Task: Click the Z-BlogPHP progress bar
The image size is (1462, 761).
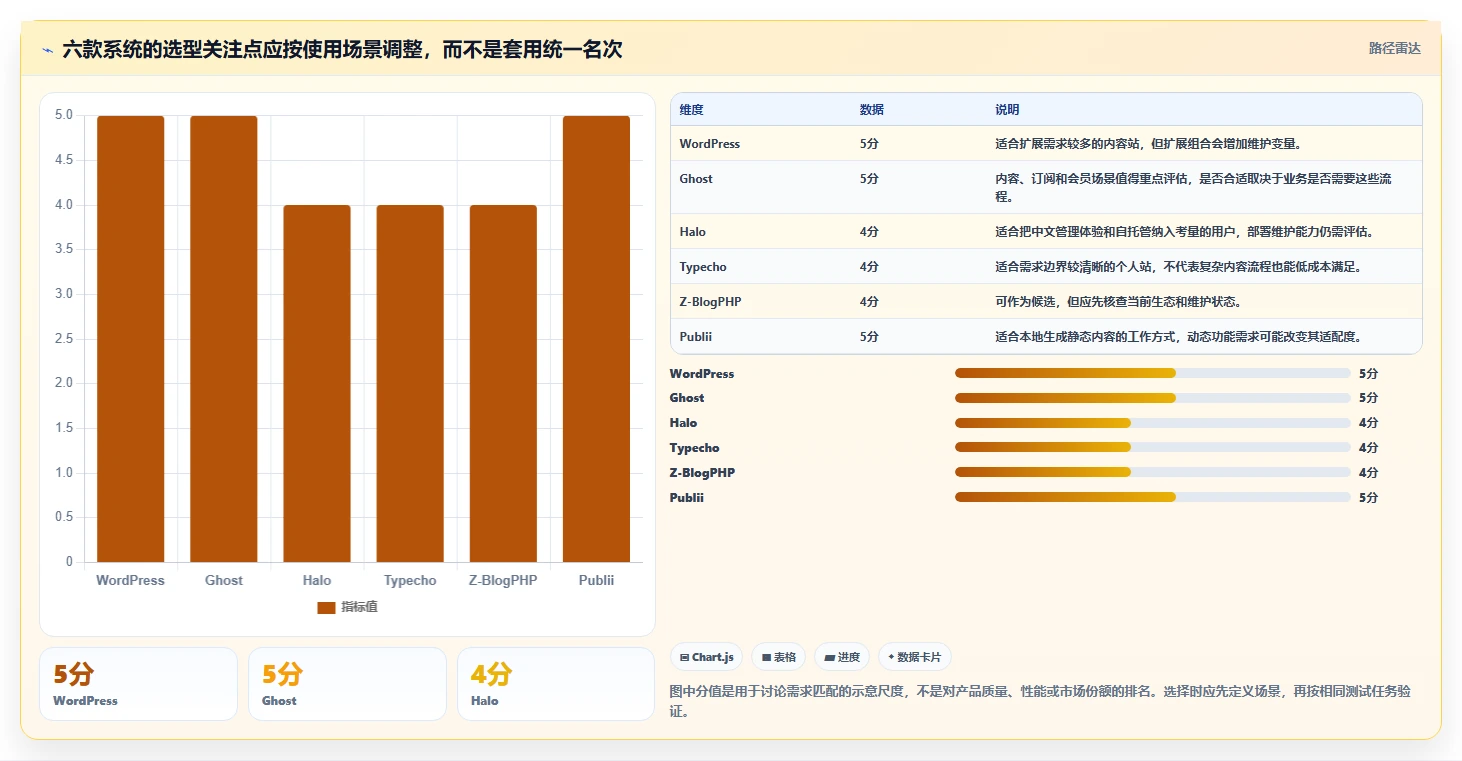Action: (x=1153, y=472)
